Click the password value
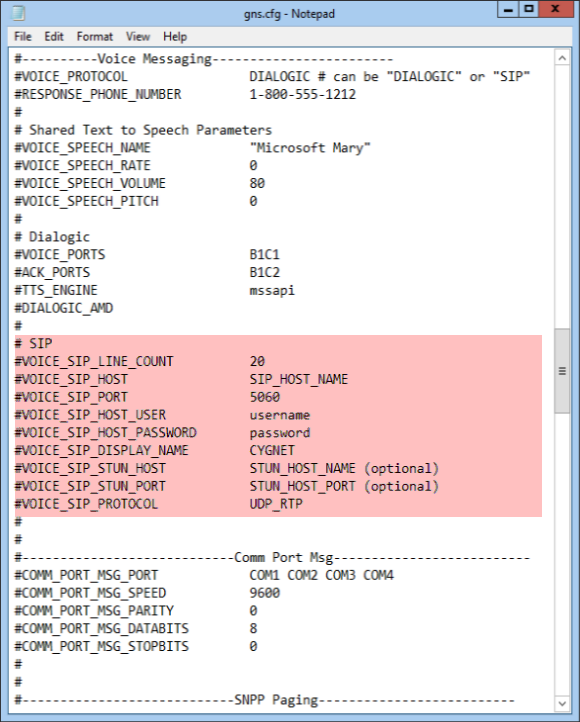Viewport: 580px width, 722px height. (280, 433)
